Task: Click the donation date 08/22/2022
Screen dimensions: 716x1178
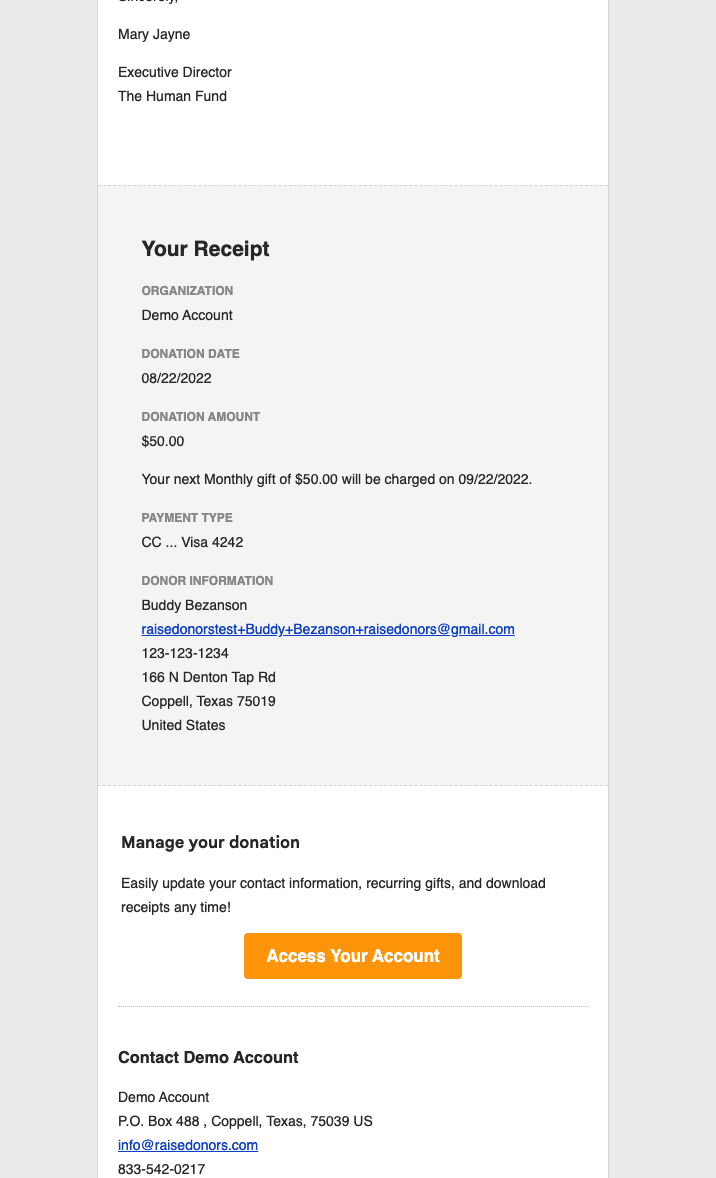Action: click(x=177, y=378)
